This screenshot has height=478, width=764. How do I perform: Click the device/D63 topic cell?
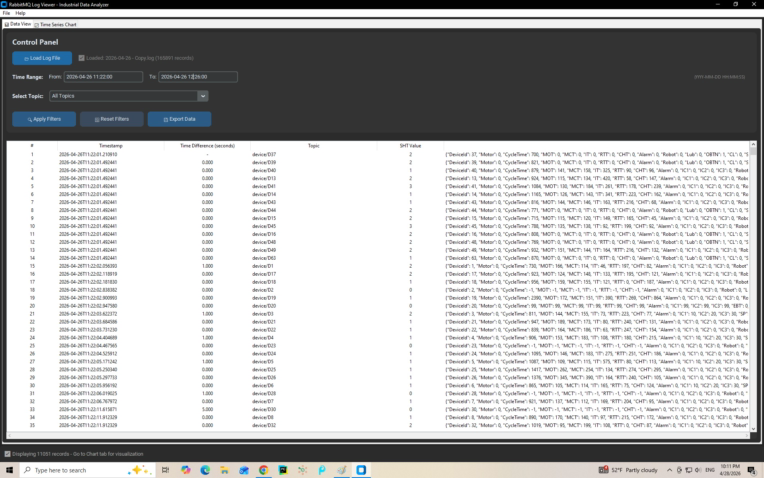(264, 258)
